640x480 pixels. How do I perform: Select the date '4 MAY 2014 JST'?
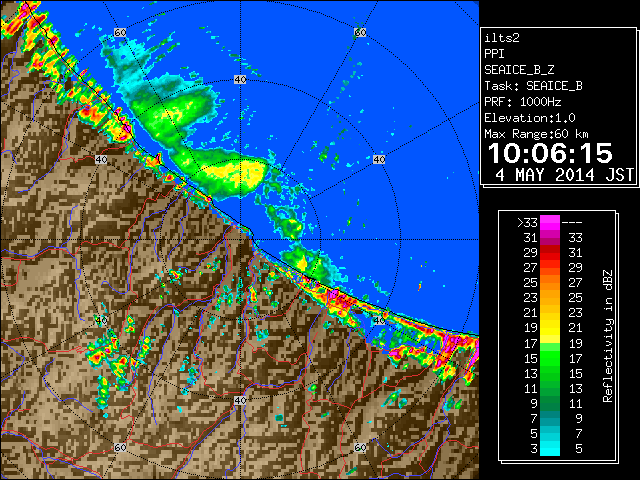click(564, 175)
